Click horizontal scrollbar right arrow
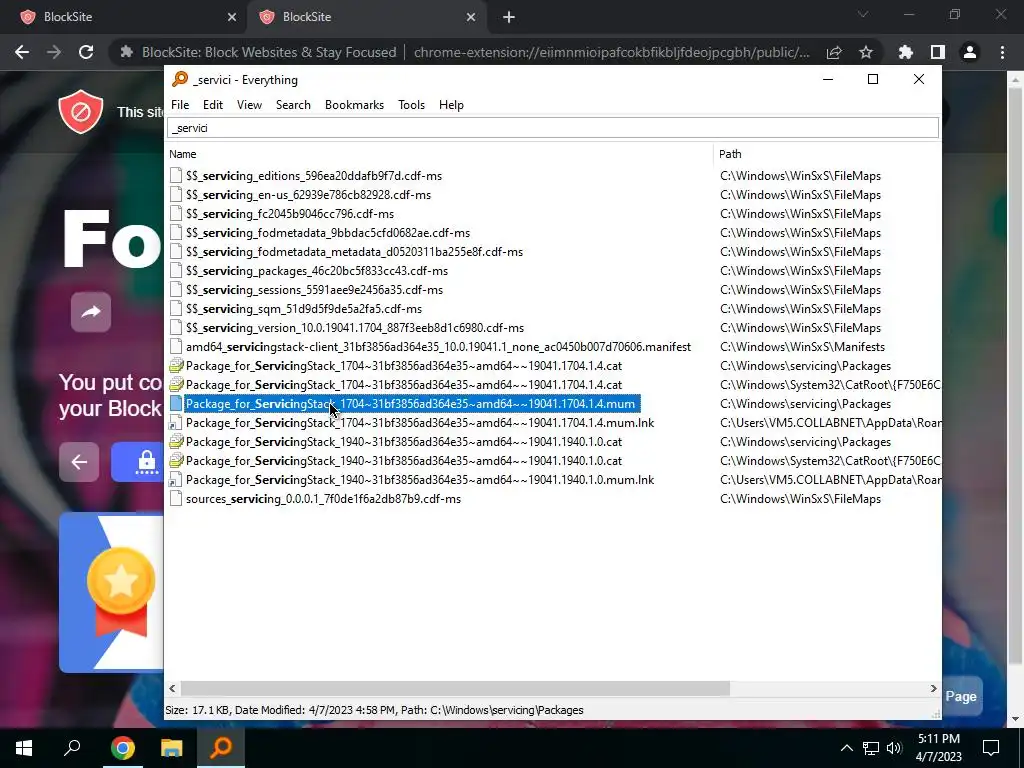The width and height of the screenshot is (1024, 768). [933, 688]
